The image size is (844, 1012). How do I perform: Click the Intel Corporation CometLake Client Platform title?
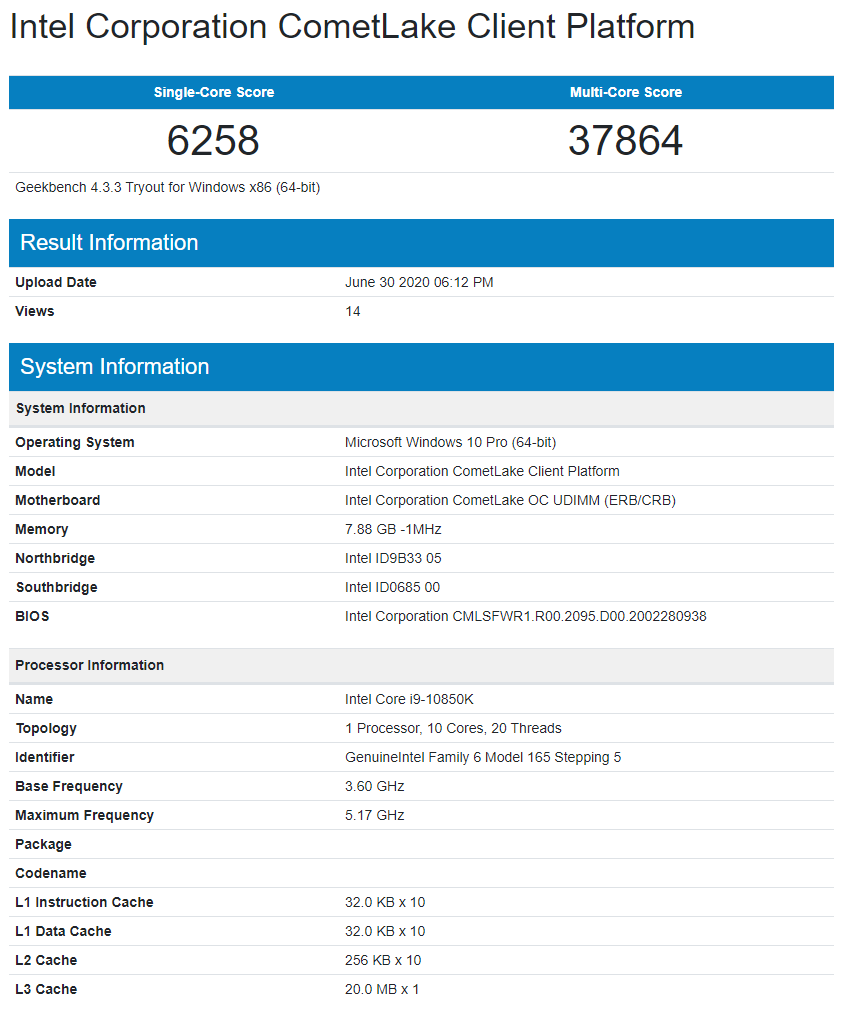352,27
